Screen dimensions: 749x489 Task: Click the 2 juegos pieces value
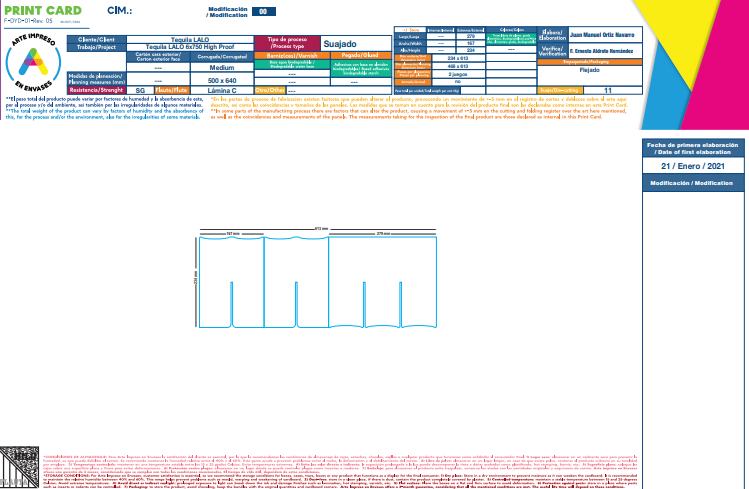(458, 74)
